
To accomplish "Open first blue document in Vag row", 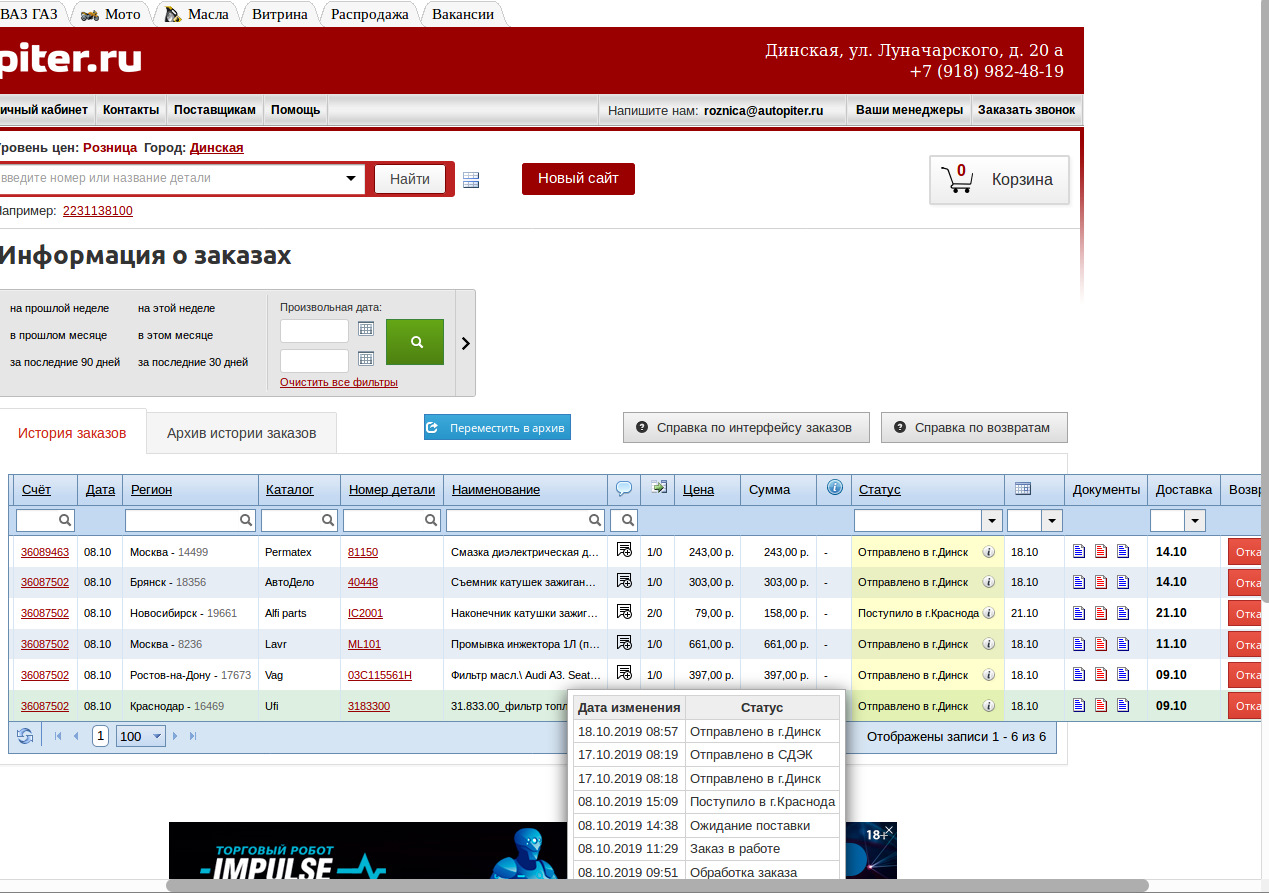I will 1079,675.
